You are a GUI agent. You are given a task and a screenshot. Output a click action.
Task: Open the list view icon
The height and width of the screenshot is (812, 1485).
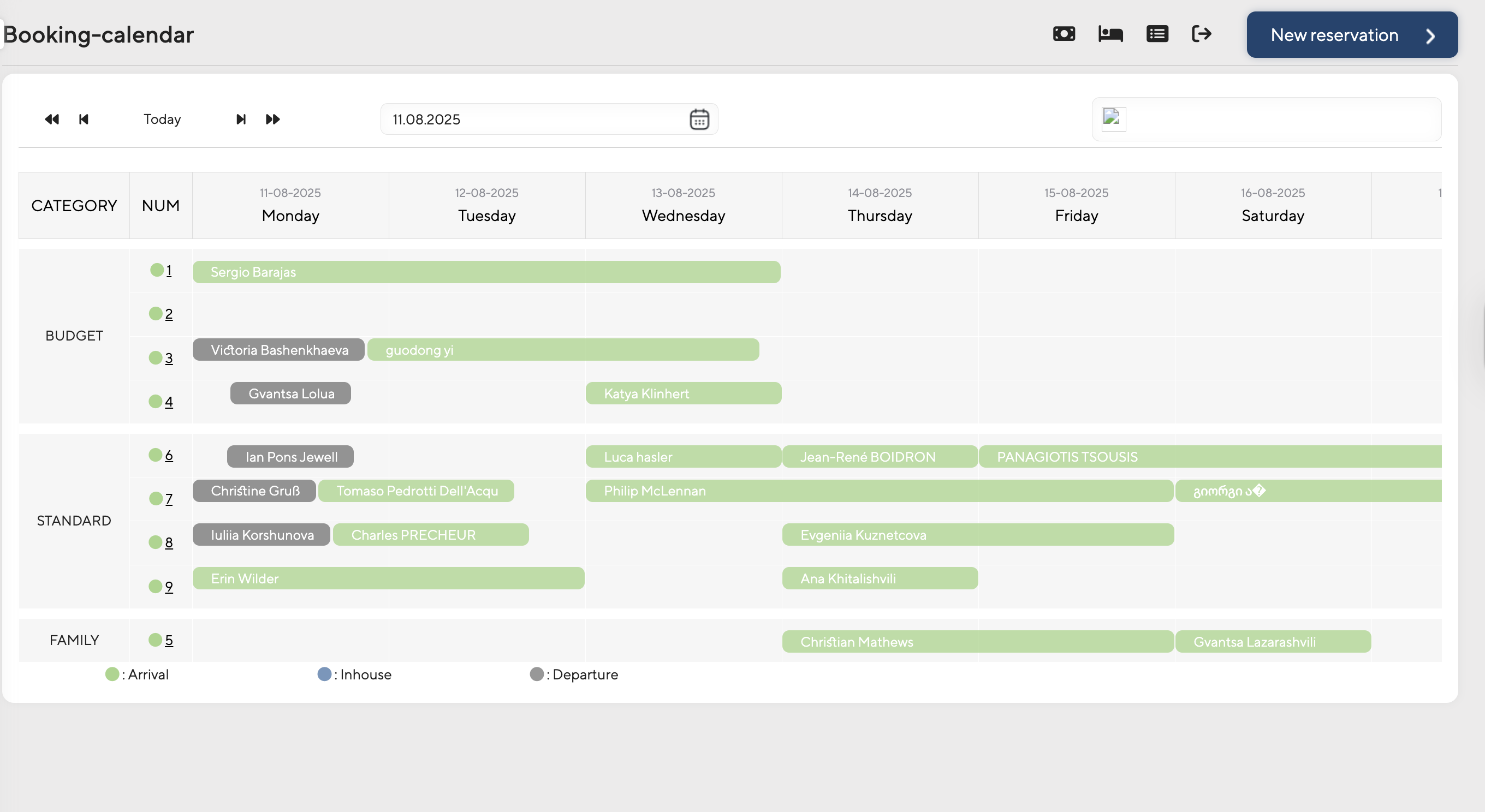[1157, 34]
